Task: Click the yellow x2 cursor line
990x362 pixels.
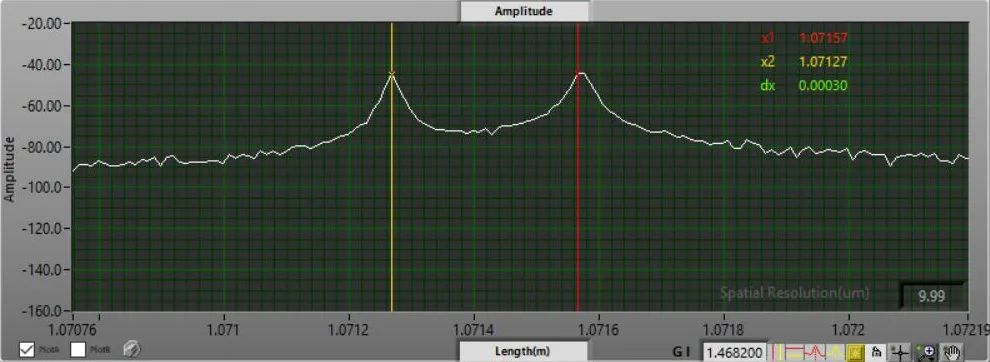Action: point(391,190)
